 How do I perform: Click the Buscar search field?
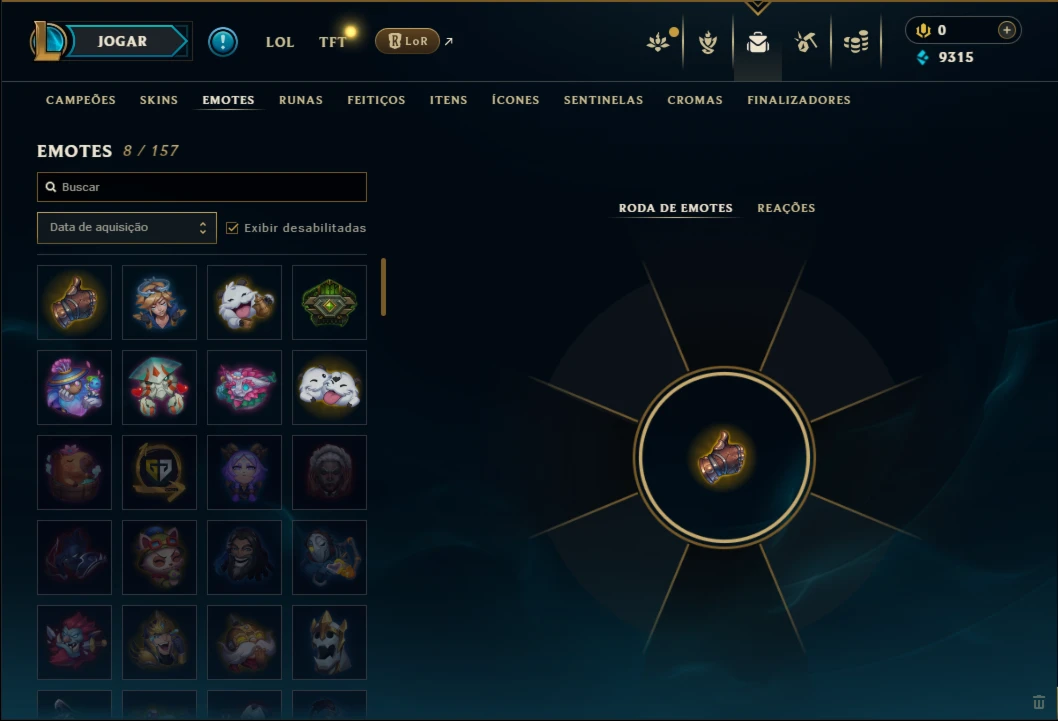click(202, 187)
